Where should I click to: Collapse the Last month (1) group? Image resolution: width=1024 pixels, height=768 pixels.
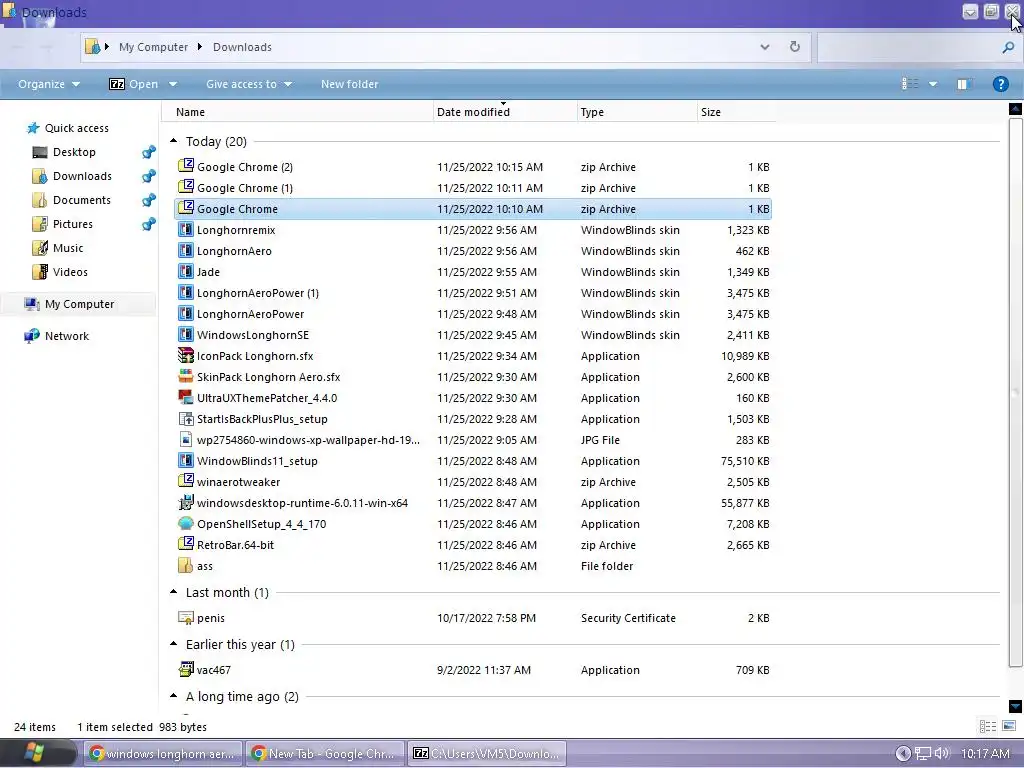(x=174, y=592)
